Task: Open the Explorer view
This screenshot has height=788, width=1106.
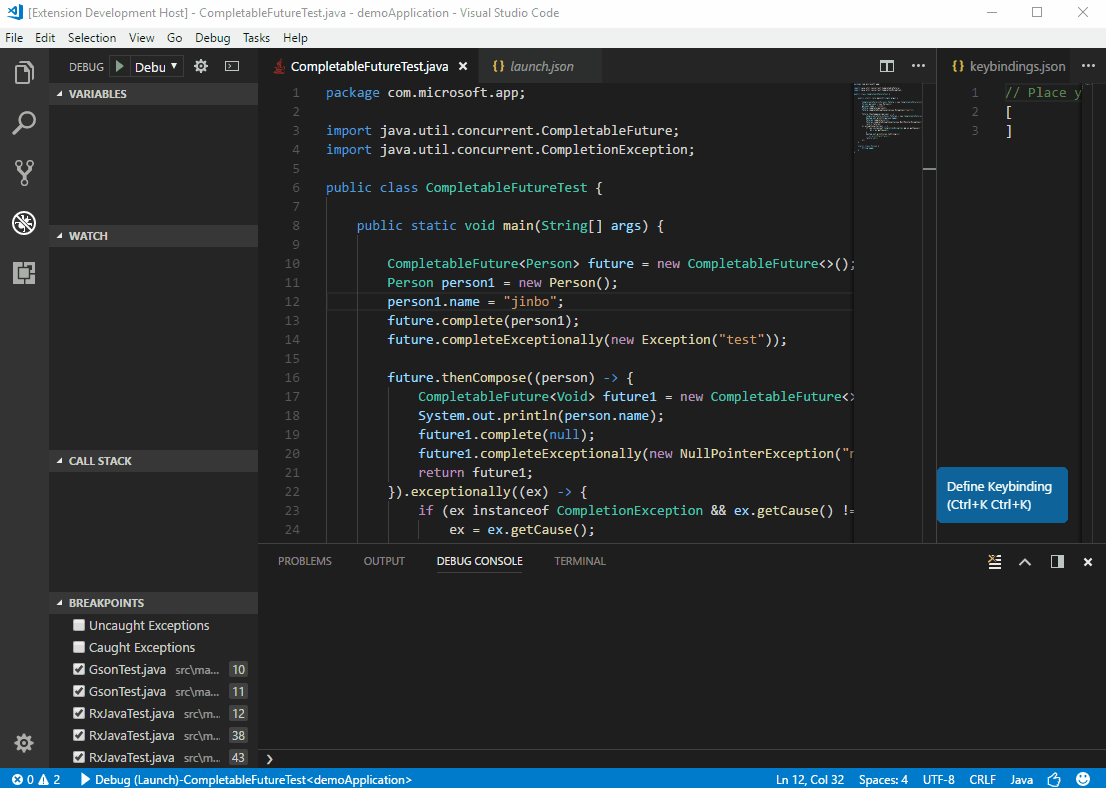Action: click(22, 72)
